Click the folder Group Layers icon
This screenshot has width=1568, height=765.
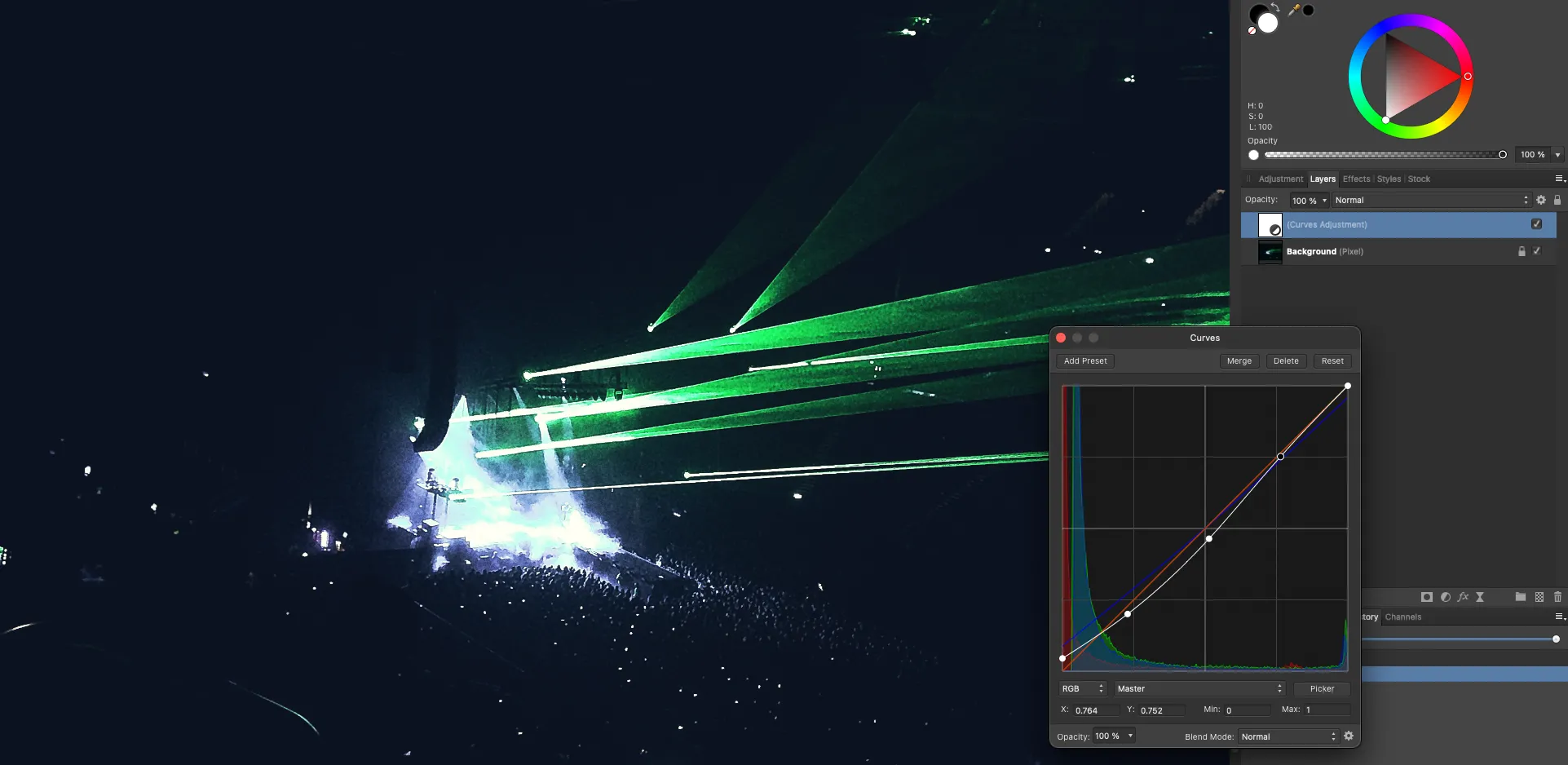(1520, 597)
